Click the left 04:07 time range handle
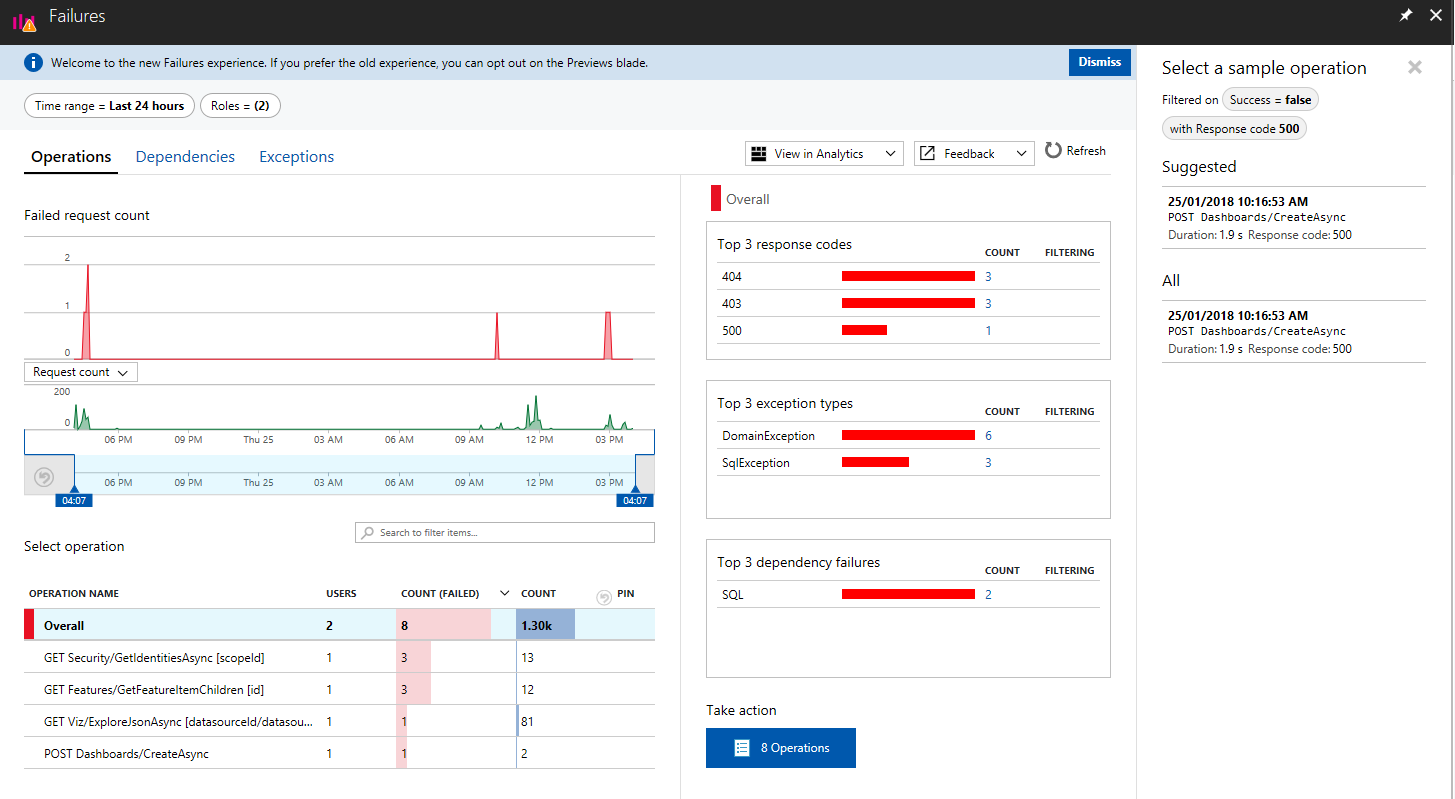 [x=74, y=500]
